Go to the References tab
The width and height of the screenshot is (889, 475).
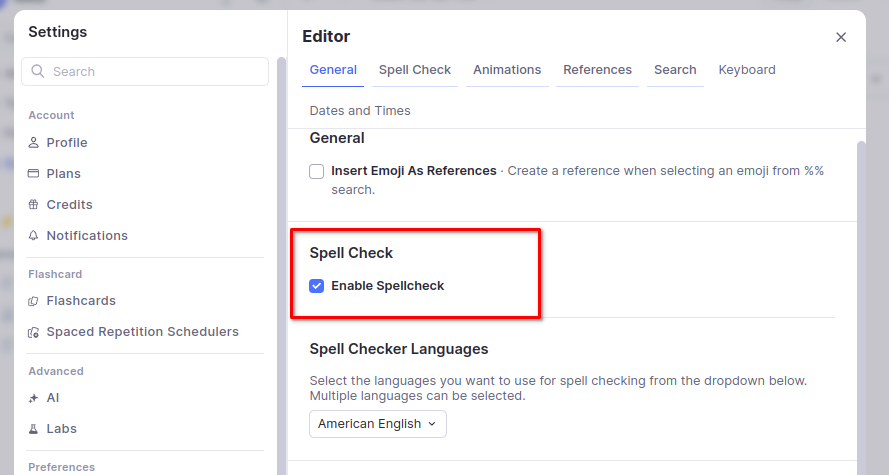[x=597, y=70]
